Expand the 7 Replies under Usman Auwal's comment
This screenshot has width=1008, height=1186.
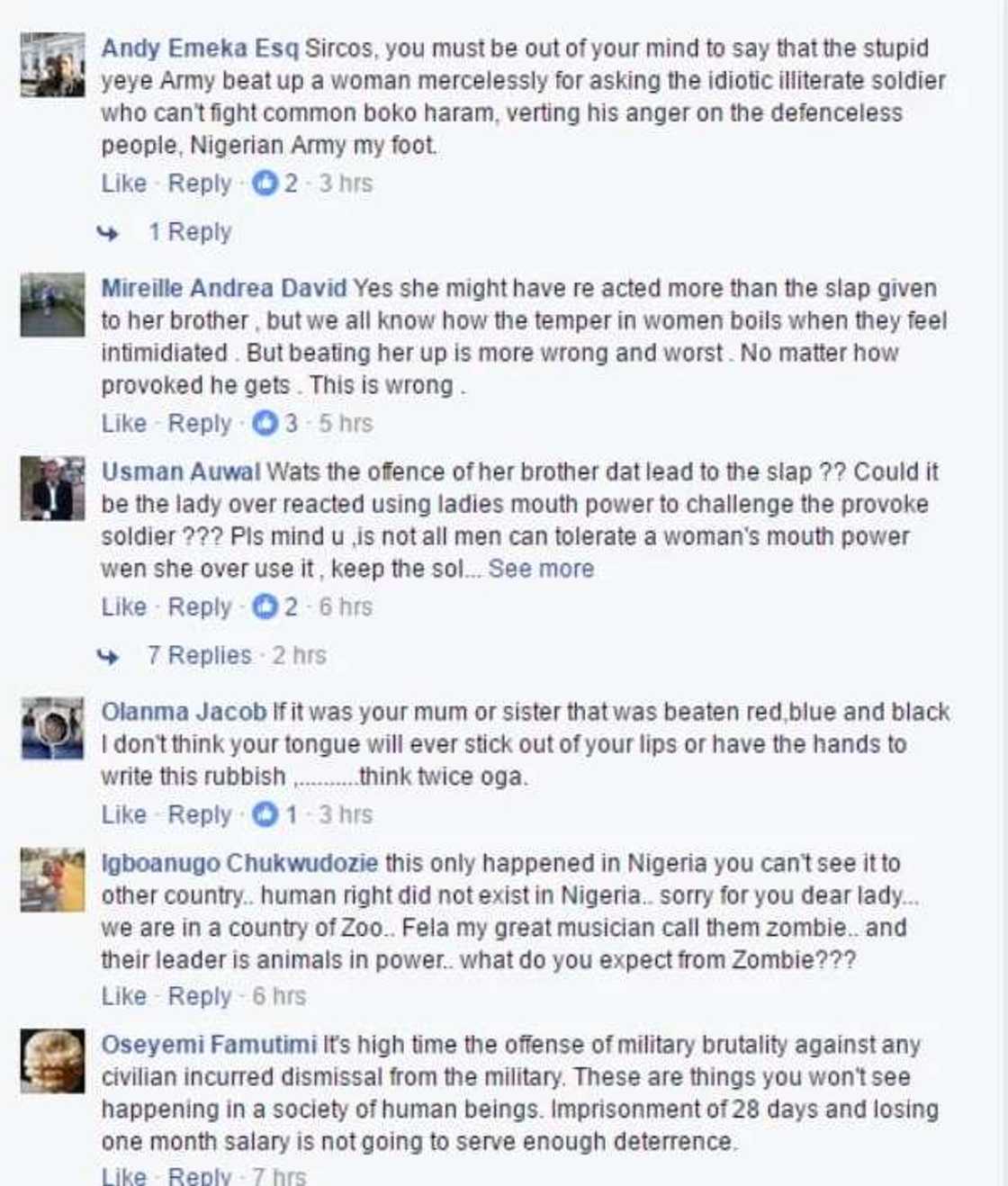[198, 655]
